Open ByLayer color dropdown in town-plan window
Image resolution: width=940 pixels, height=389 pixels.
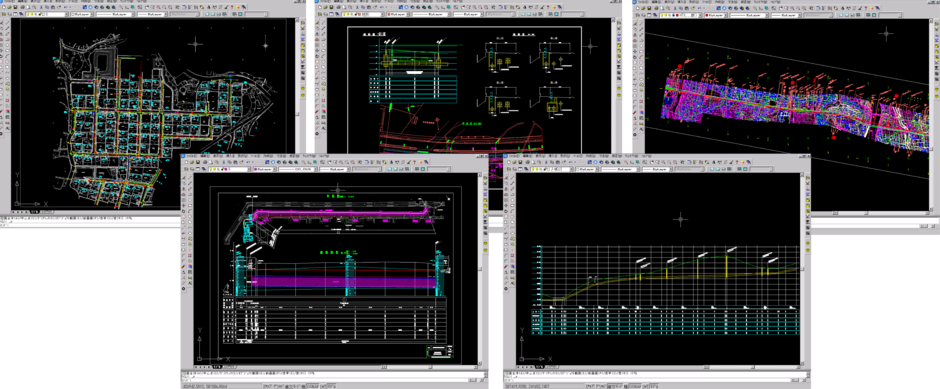click(x=82, y=14)
